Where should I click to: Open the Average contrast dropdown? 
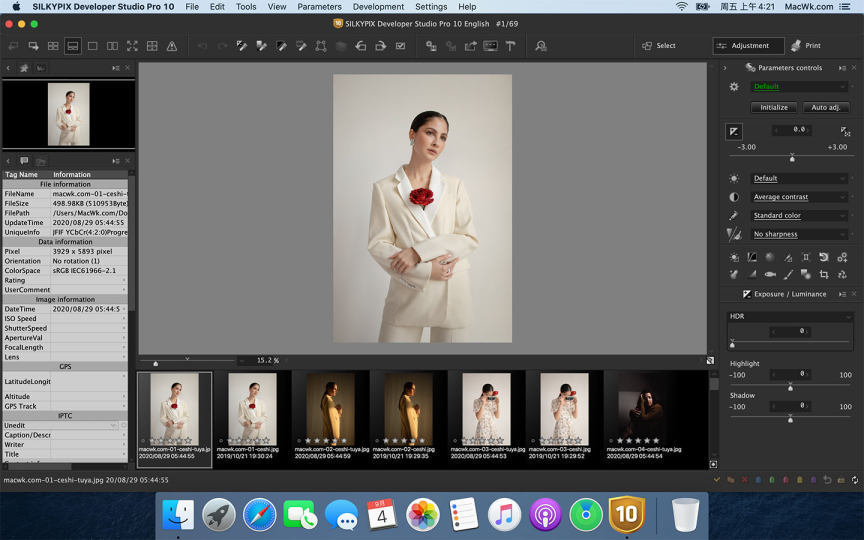[x=799, y=197]
